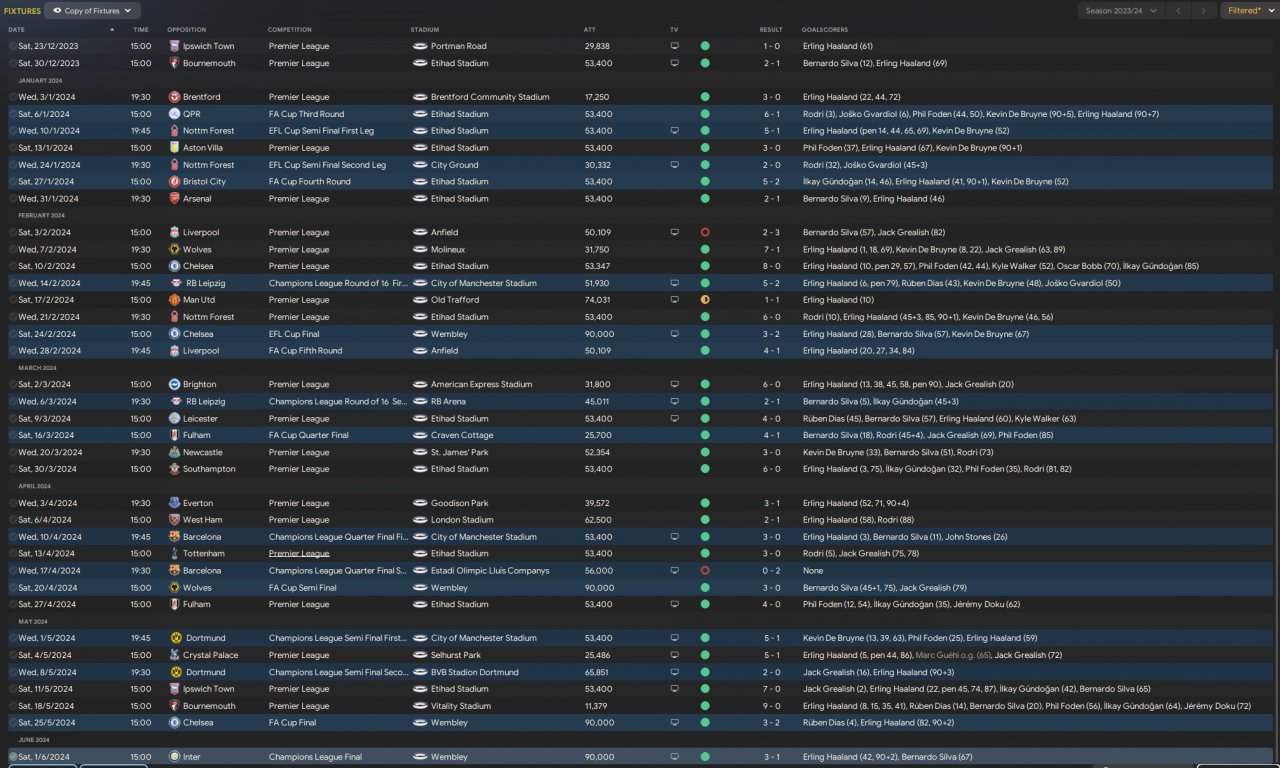Click the Brentford club badge
This screenshot has width=1280, height=768.
point(174,97)
